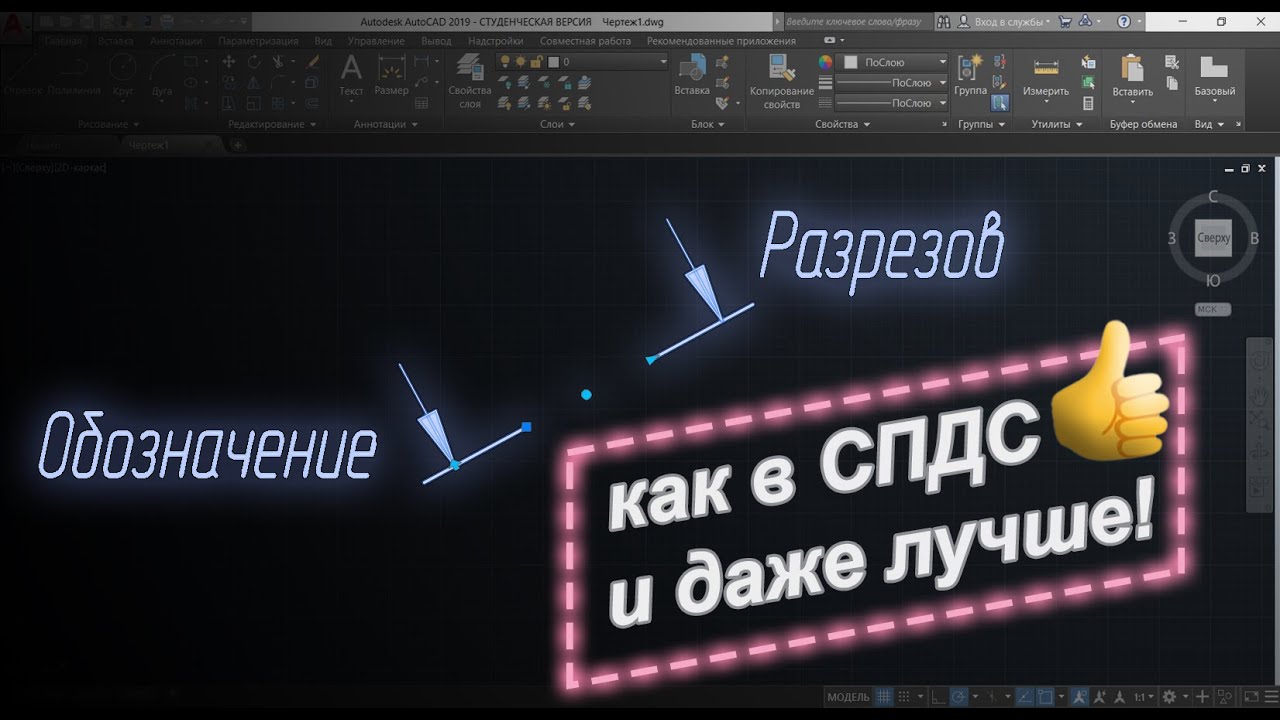Click the layer color swatch square
The width and height of the screenshot is (1280, 720).
click(551, 62)
